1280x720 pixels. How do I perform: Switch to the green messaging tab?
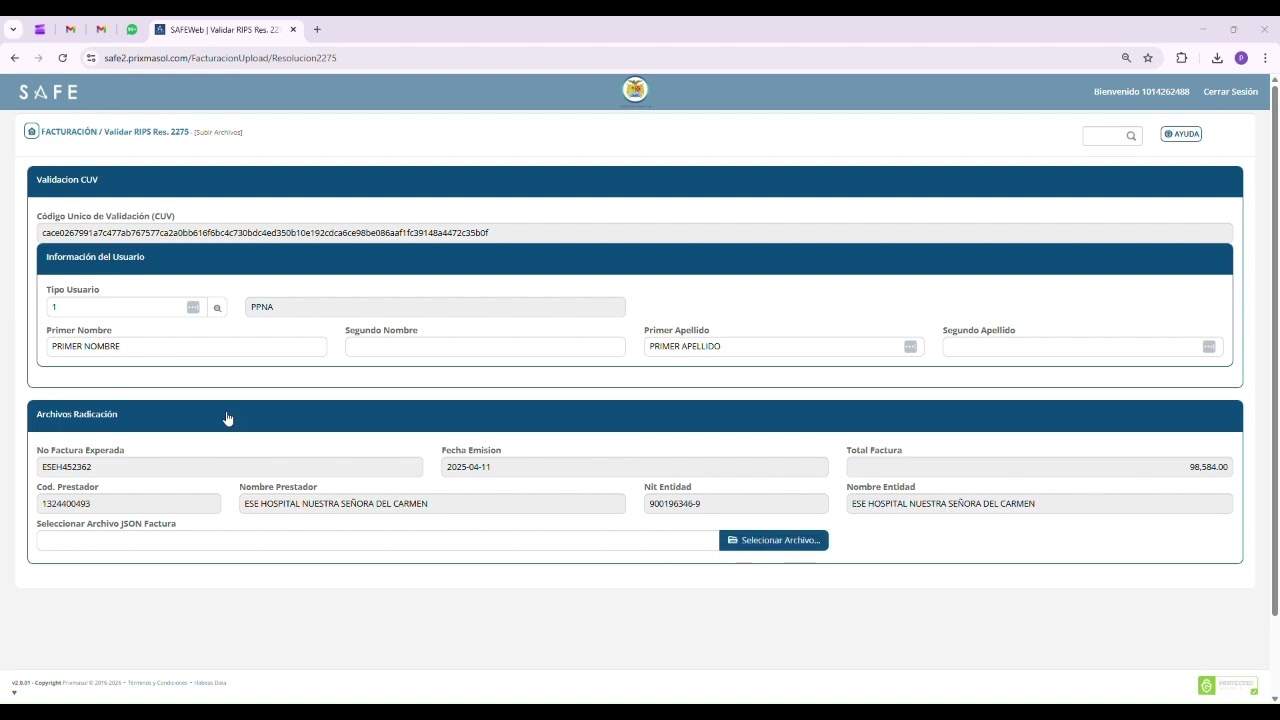coord(131,30)
